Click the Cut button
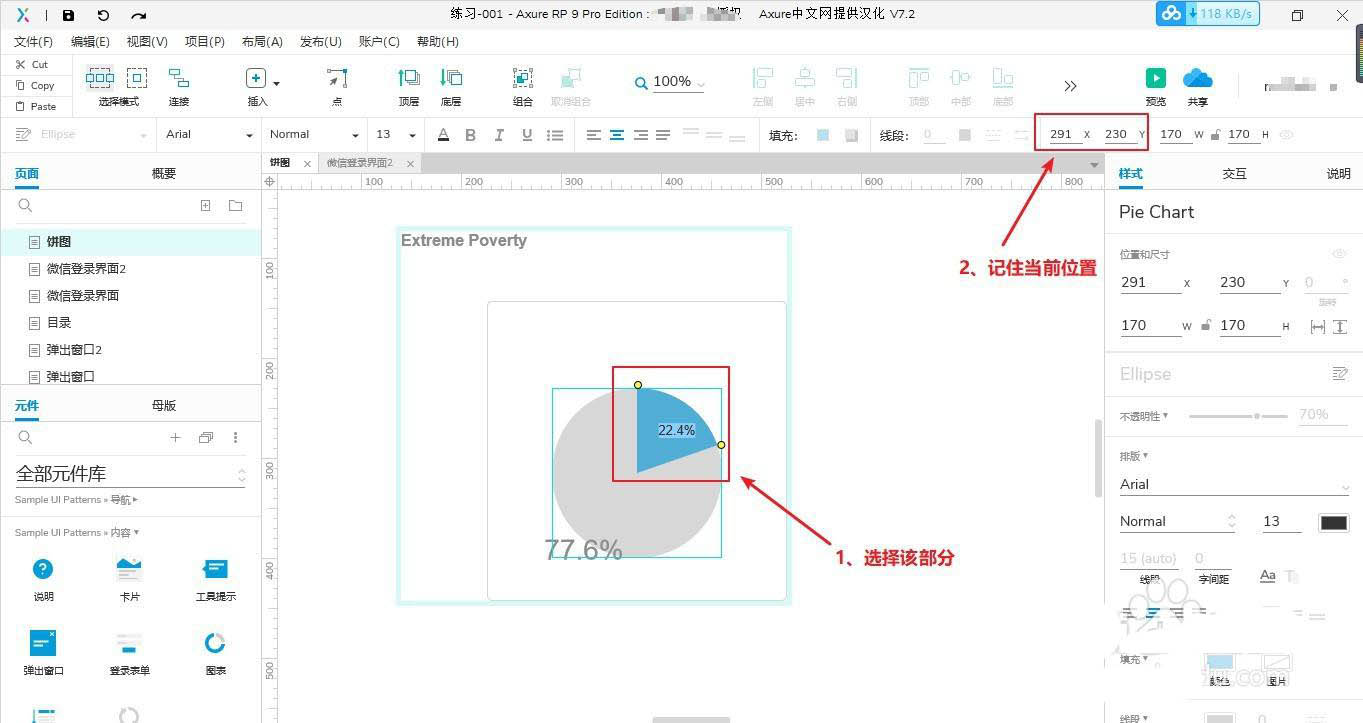This screenshot has width=1363, height=723. (32, 64)
